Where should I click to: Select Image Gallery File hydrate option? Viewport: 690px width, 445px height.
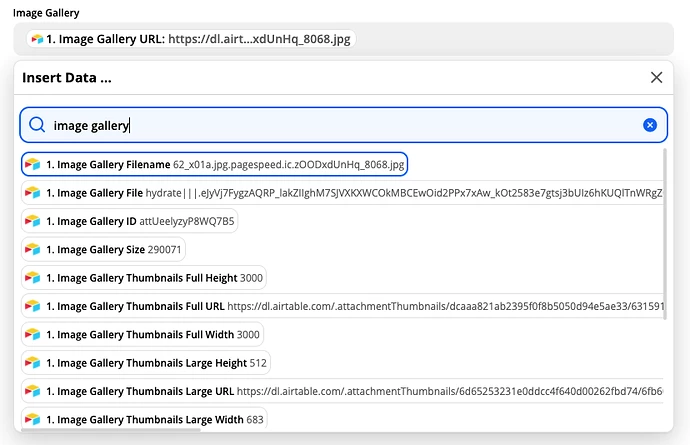(x=342, y=193)
